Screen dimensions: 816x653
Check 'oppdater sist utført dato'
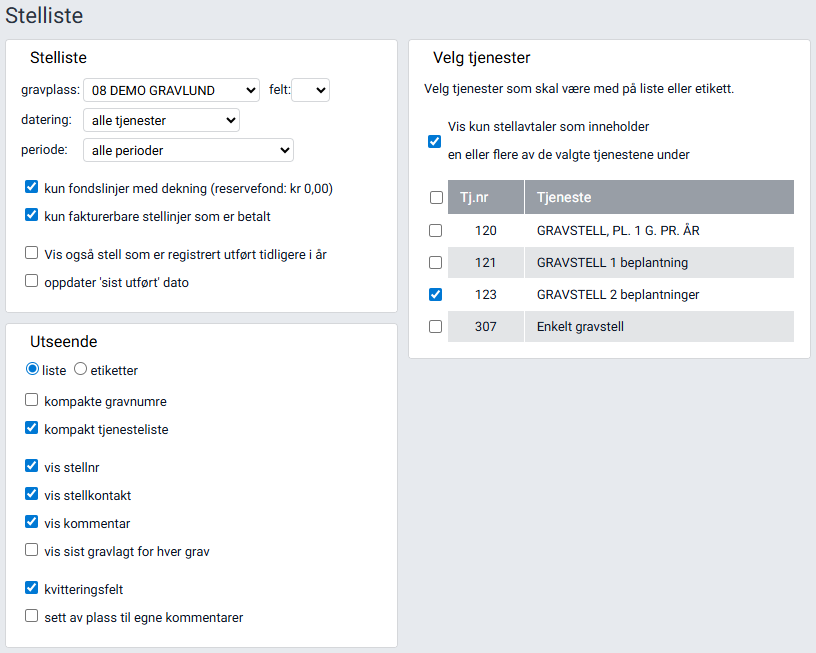tap(30, 281)
